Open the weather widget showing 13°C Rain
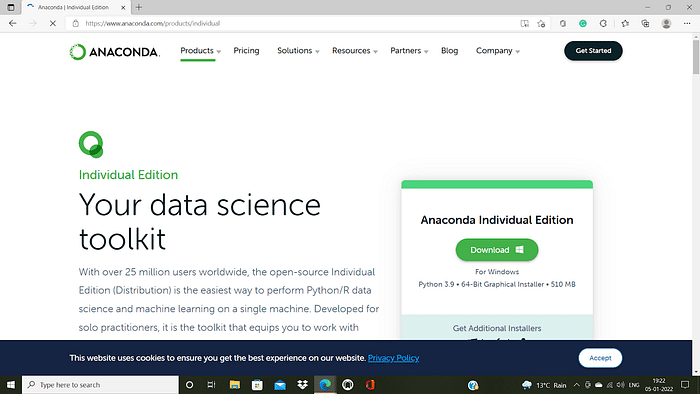Screen dimensions: 700x394 point(544,385)
